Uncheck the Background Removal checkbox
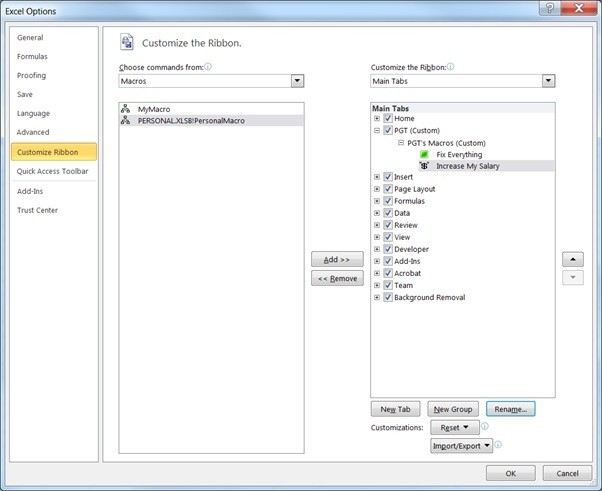Image resolution: width=602 pixels, height=491 pixels. (x=388, y=297)
